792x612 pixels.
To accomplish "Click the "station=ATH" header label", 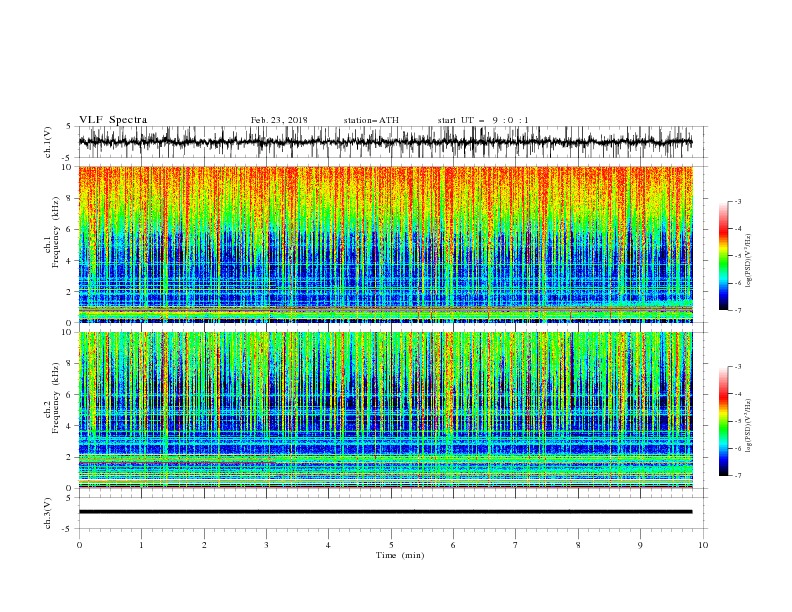I will coord(371,120).
